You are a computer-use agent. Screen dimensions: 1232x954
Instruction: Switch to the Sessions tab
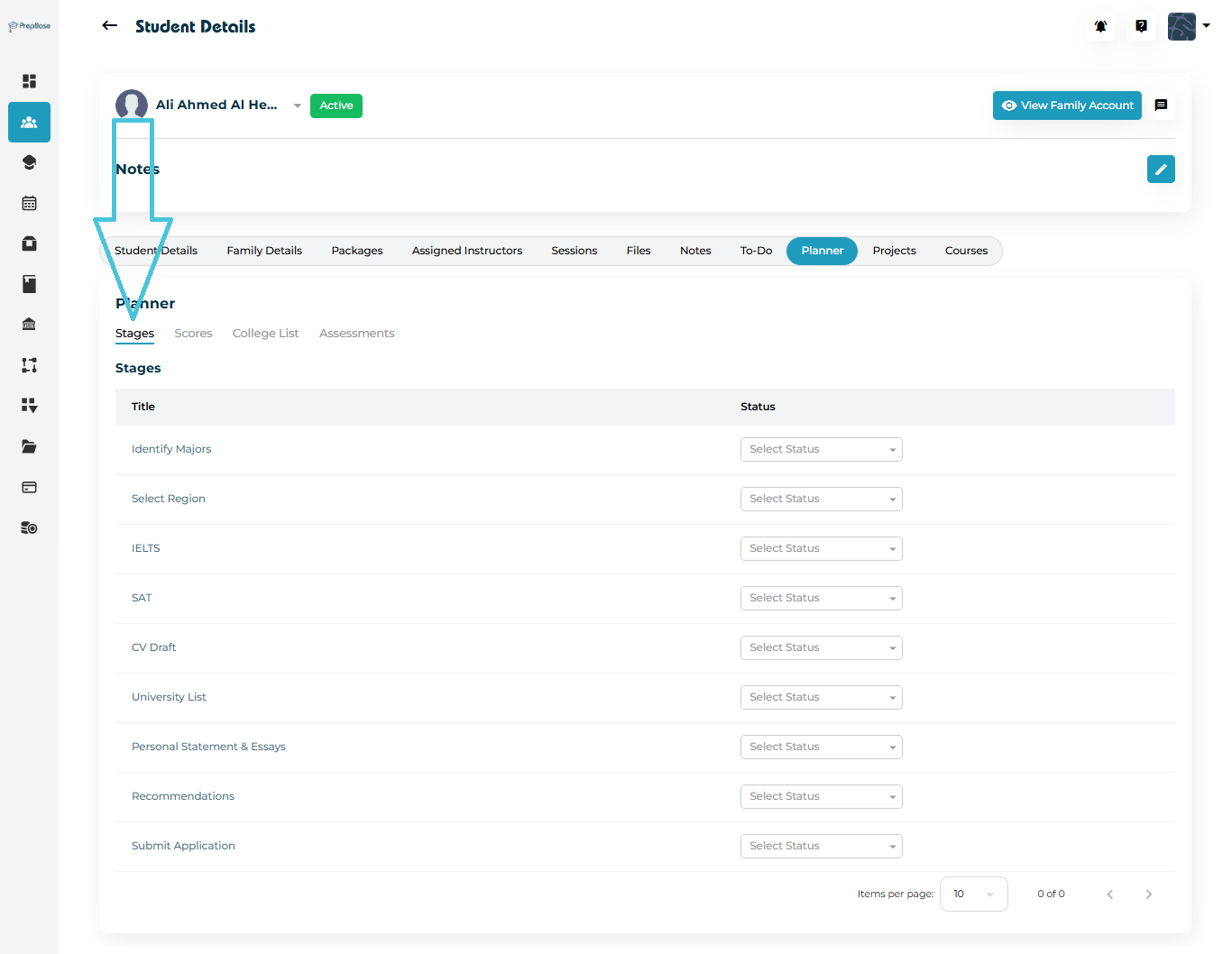click(574, 251)
